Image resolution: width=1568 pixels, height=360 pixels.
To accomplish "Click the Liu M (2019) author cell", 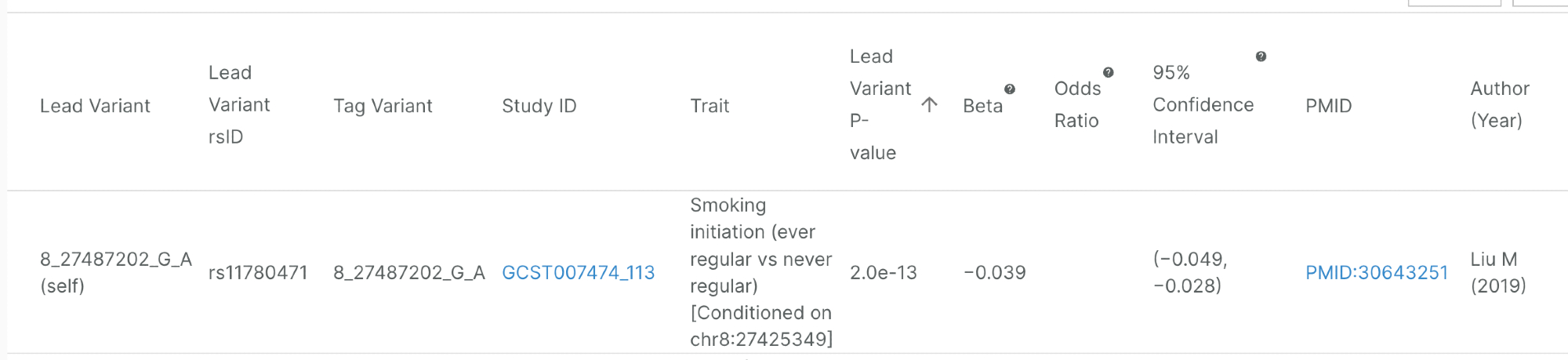I will tap(1497, 272).
